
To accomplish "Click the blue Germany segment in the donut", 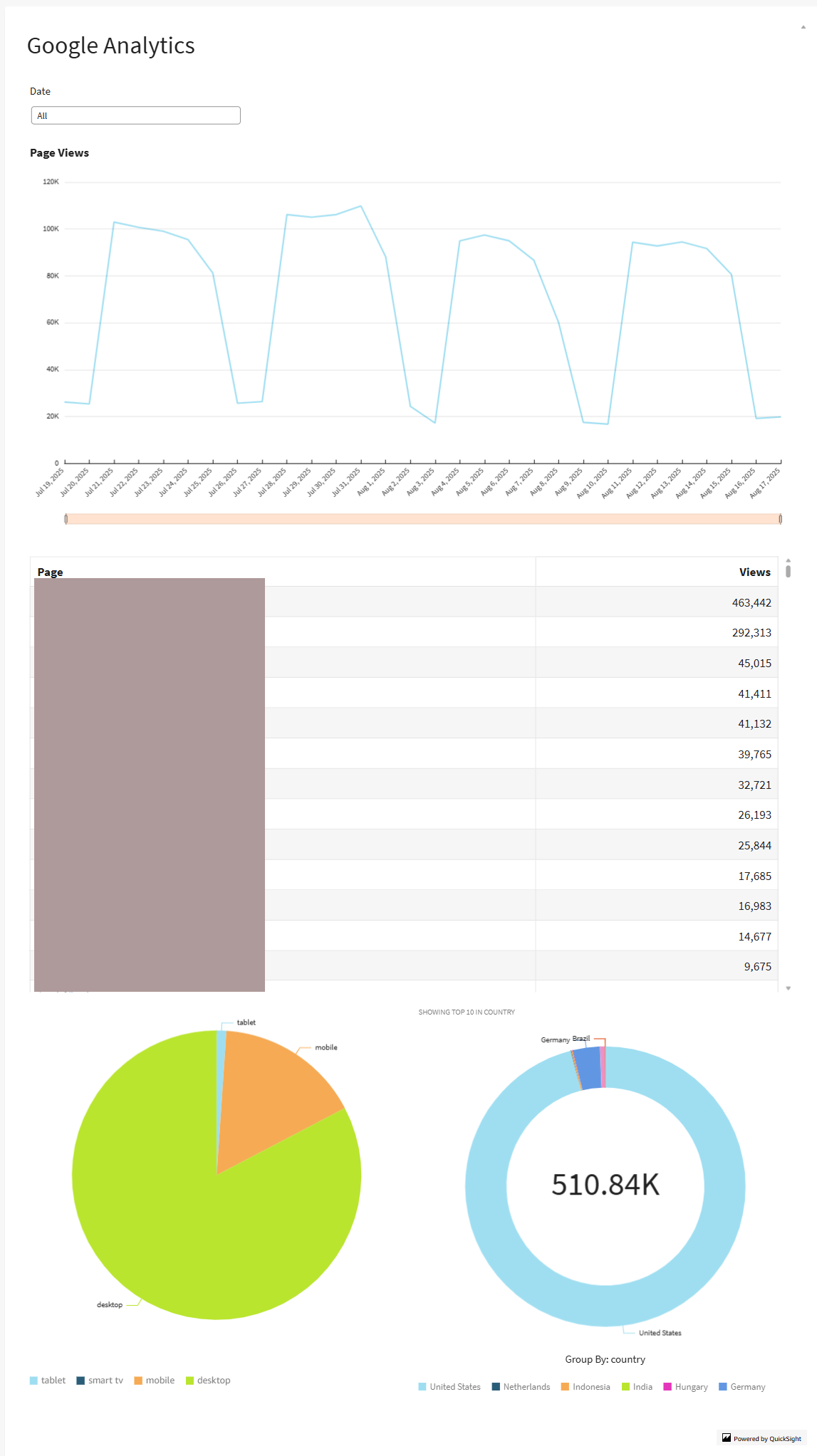I will (588, 1068).
